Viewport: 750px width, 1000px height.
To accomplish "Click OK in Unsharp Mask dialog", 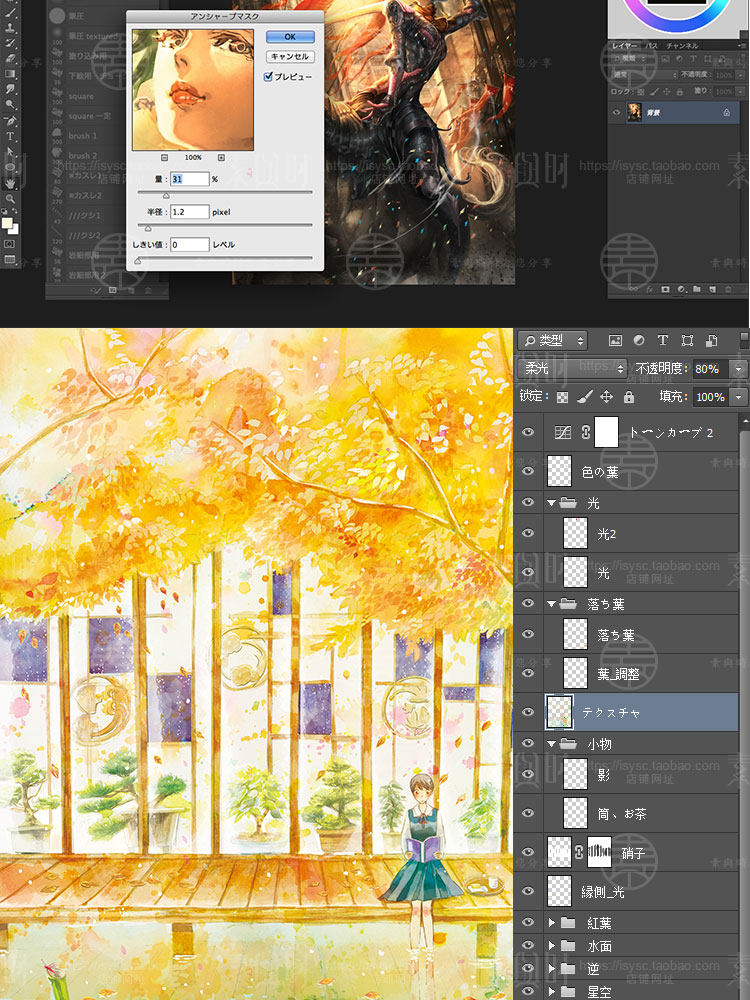I will (x=290, y=37).
